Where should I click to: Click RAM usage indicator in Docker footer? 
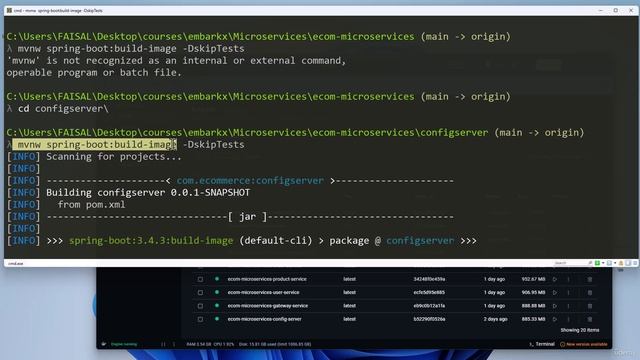point(199,344)
